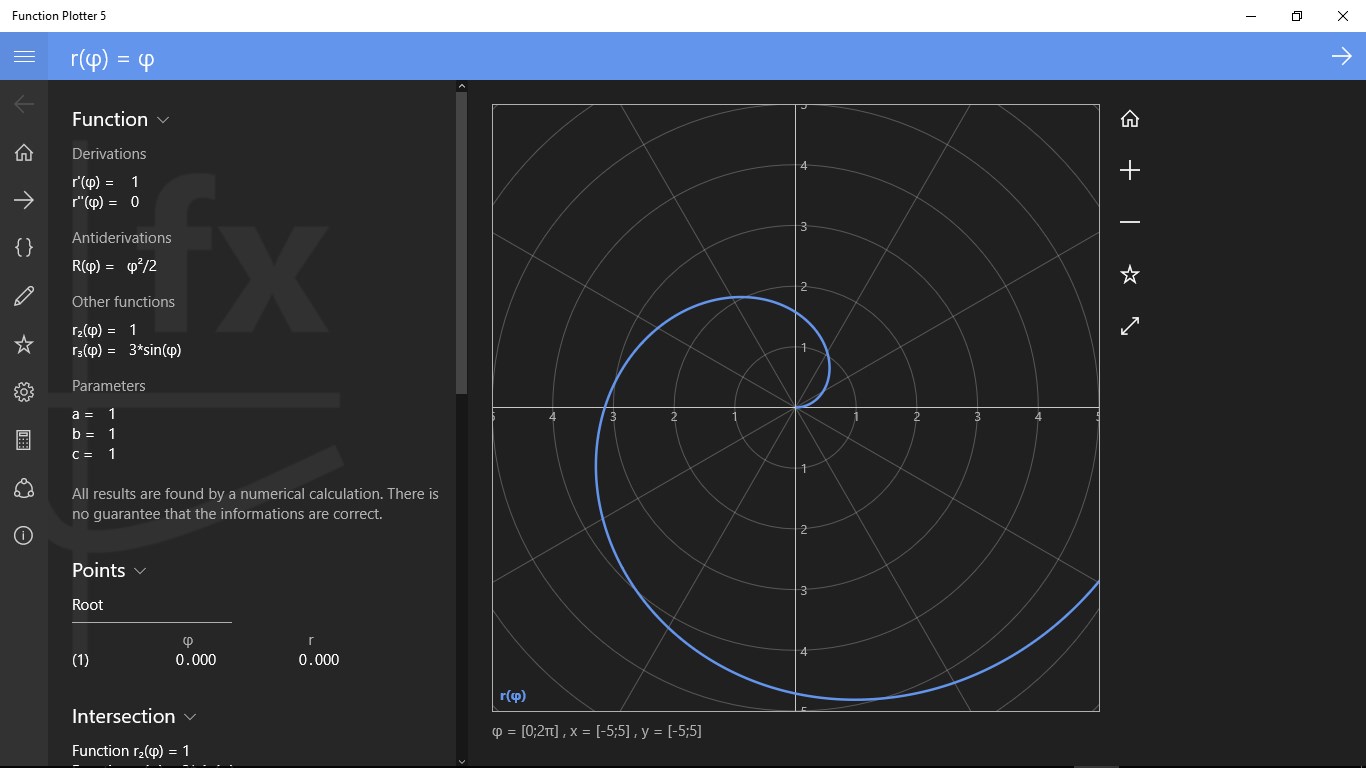1366x768 pixels.
Task: Open the hamburger navigation menu
Action: pos(24,56)
